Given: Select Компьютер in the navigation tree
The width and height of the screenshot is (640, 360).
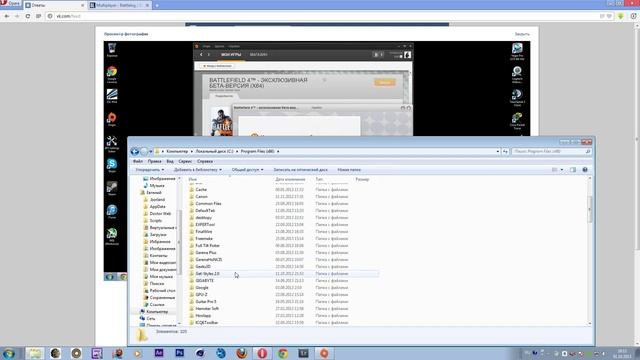Looking at the screenshot, I should coord(157,312).
